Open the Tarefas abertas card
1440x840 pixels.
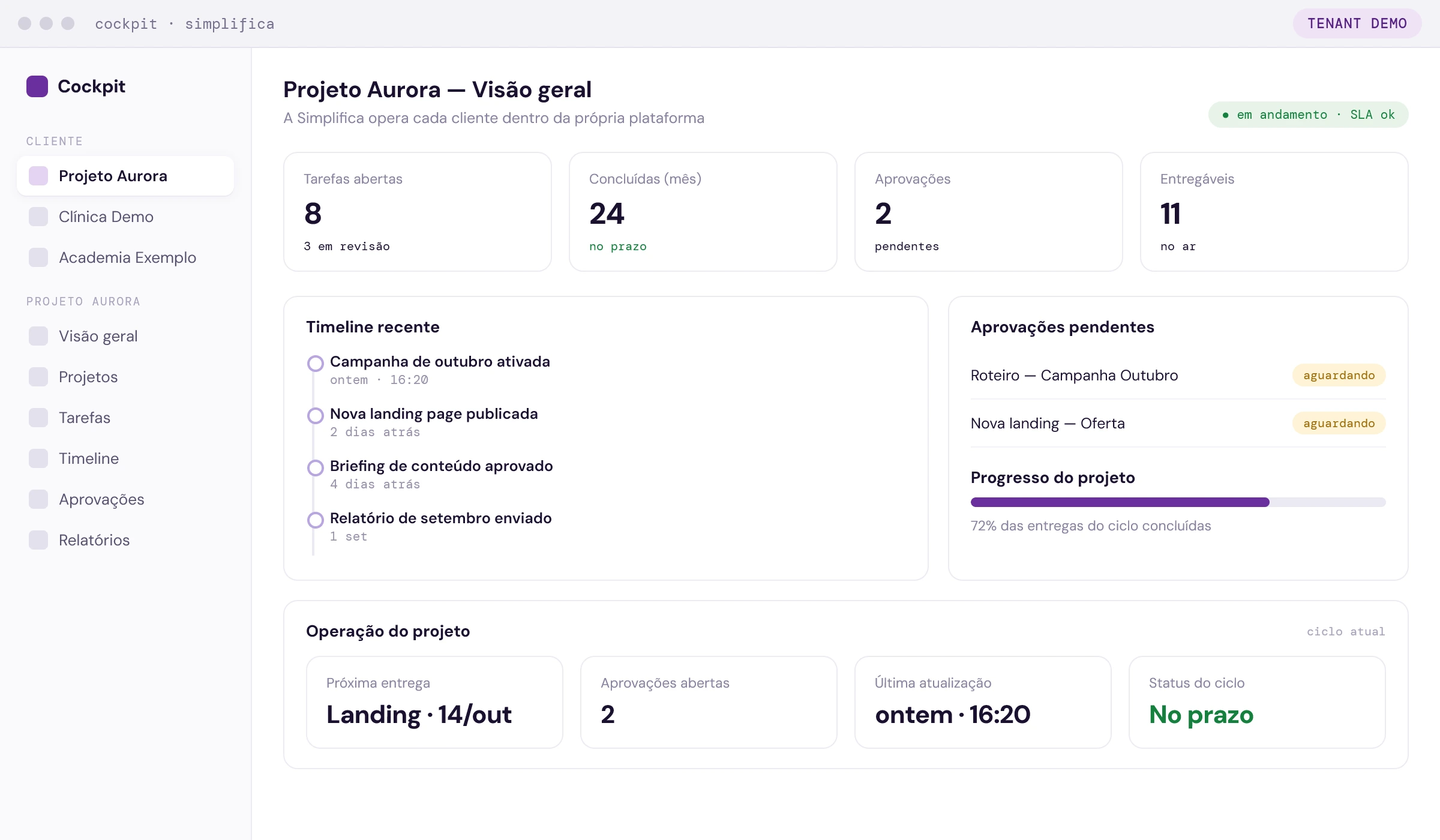click(418, 212)
